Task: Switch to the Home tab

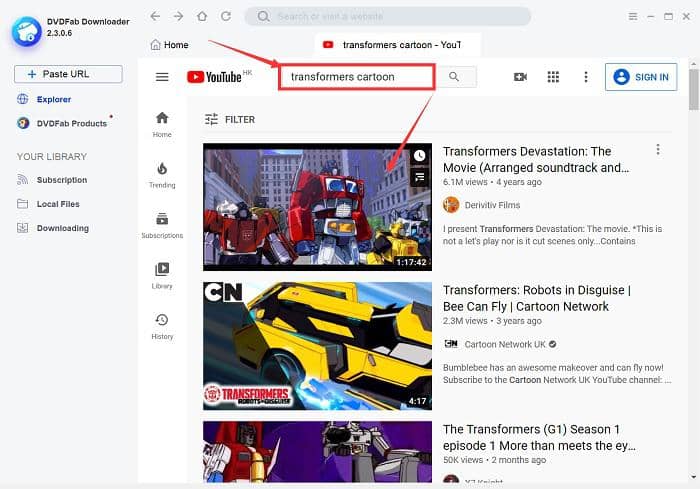Action: point(170,45)
